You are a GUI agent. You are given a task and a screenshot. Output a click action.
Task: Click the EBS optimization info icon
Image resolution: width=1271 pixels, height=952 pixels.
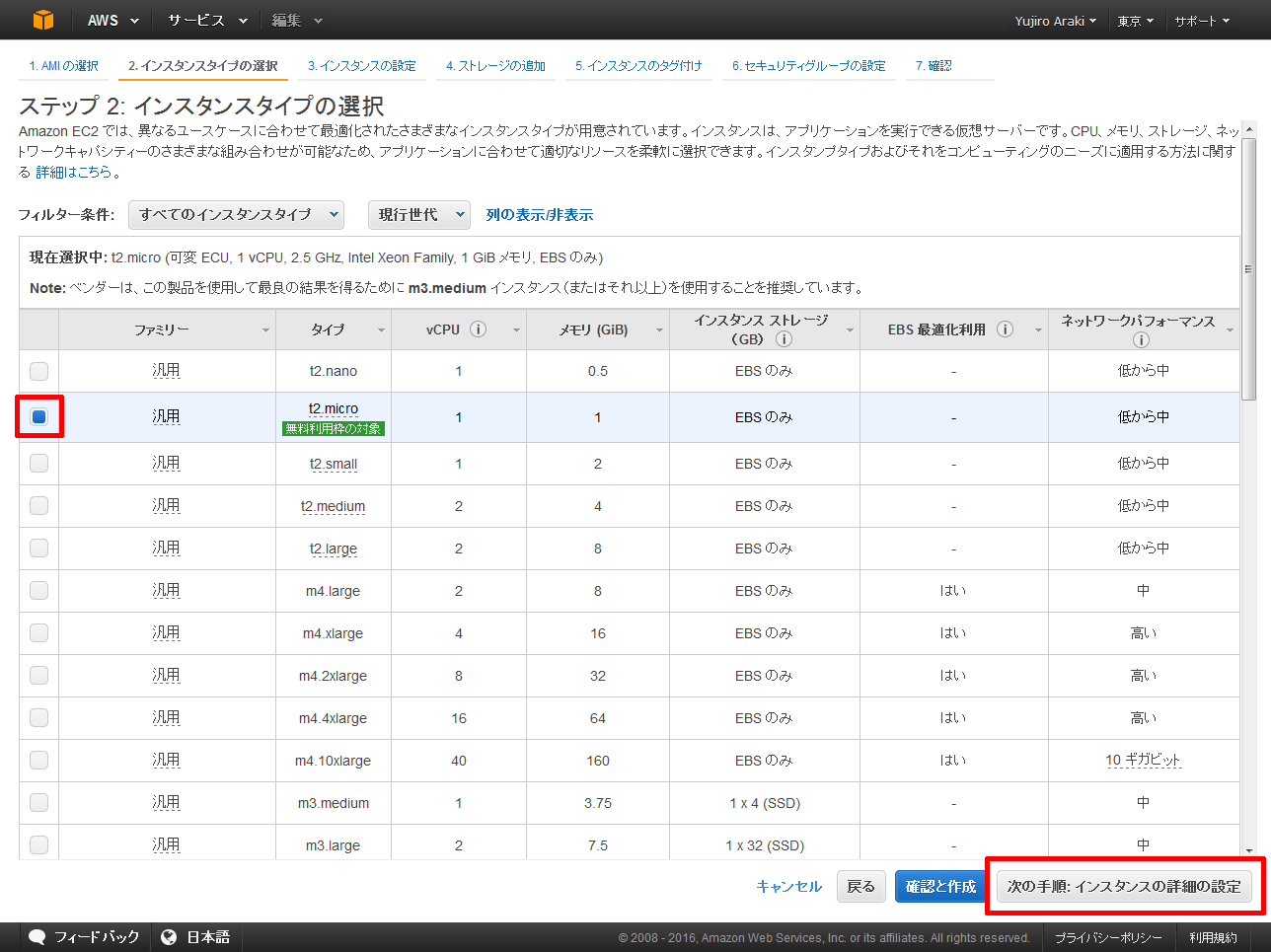pyautogui.click(x=1005, y=330)
